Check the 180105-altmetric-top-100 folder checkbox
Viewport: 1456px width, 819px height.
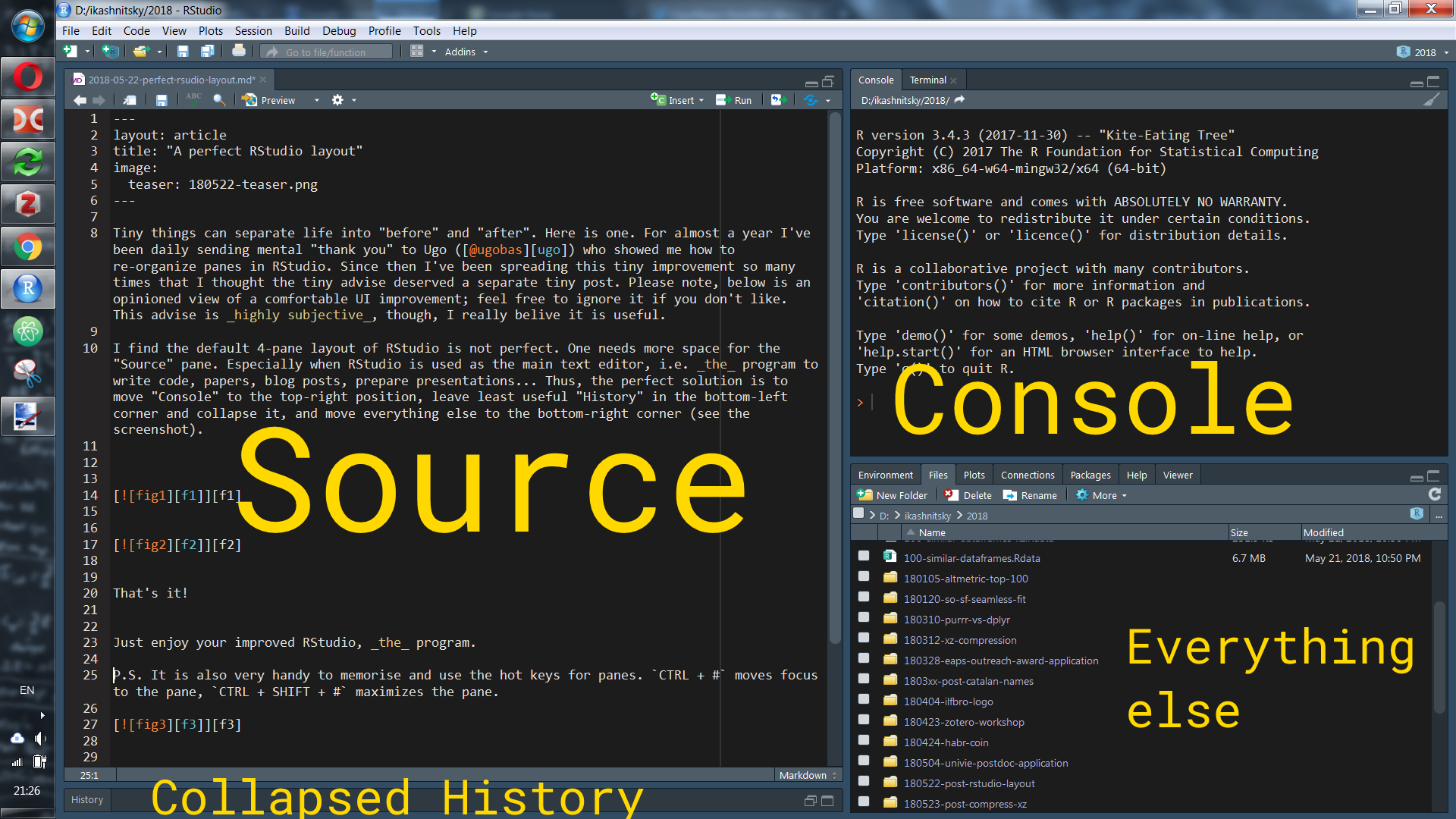point(864,576)
